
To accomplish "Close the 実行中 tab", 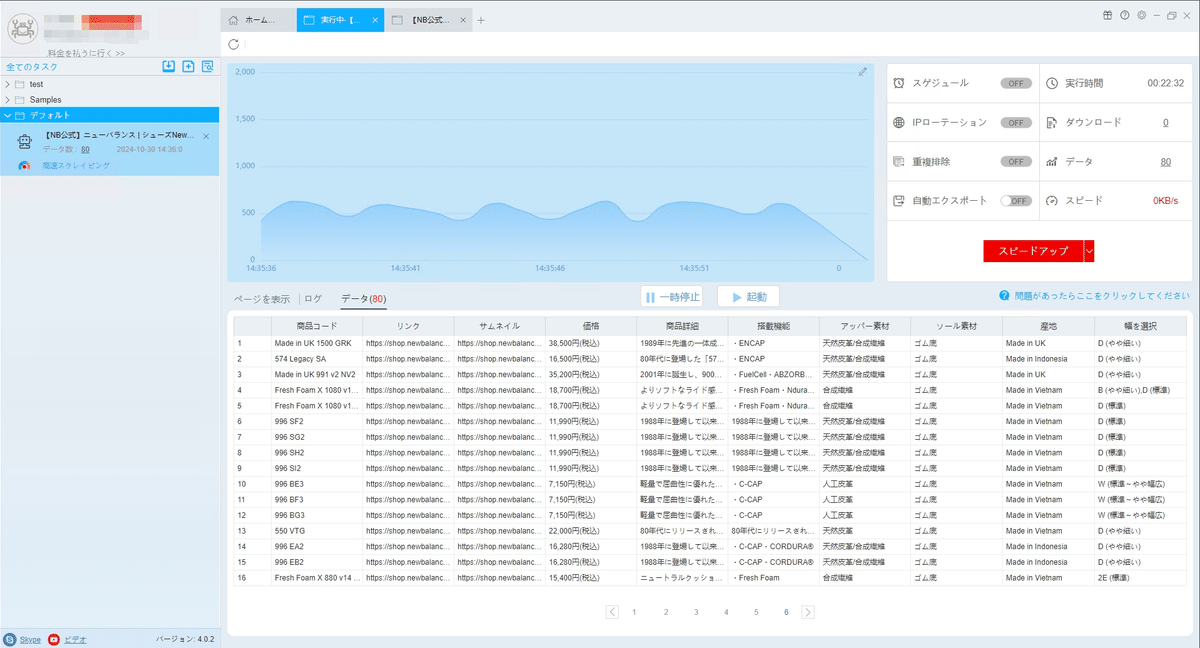I will 375,20.
